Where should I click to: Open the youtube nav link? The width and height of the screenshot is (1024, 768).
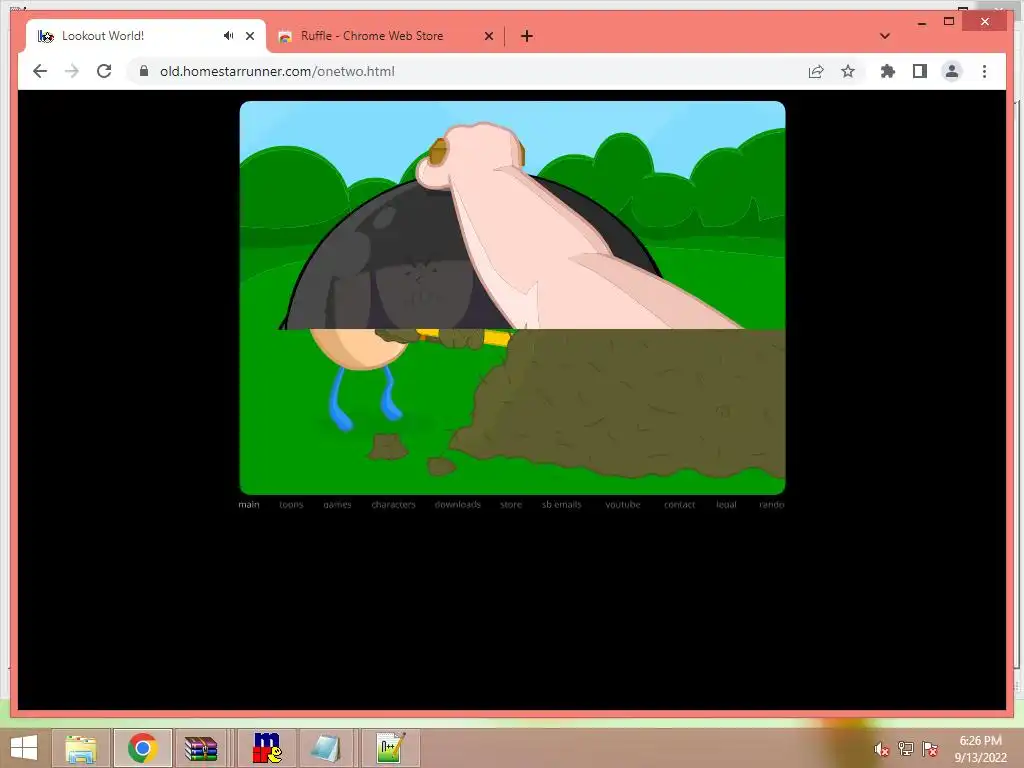point(622,504)
